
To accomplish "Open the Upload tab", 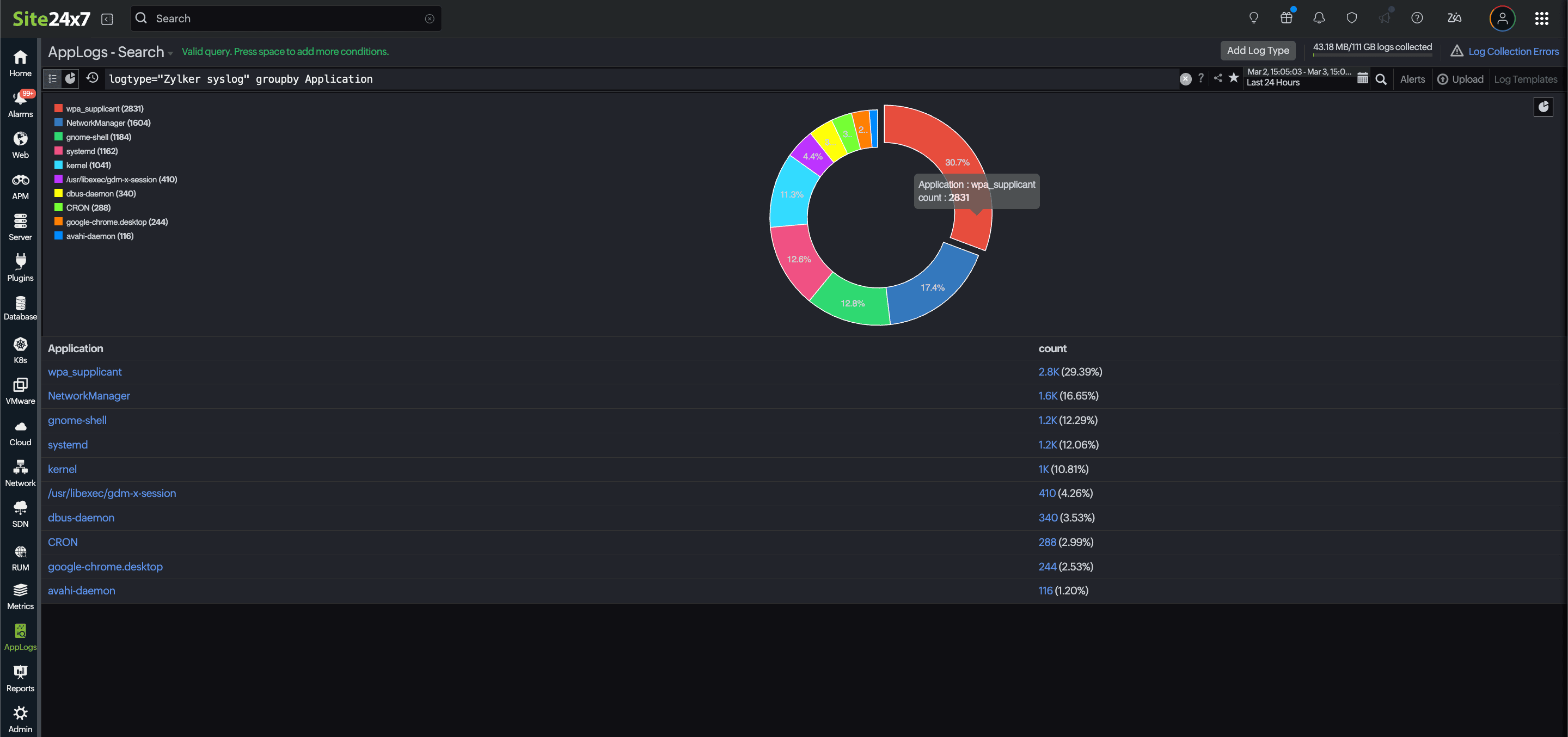I will pos(1461,79).
